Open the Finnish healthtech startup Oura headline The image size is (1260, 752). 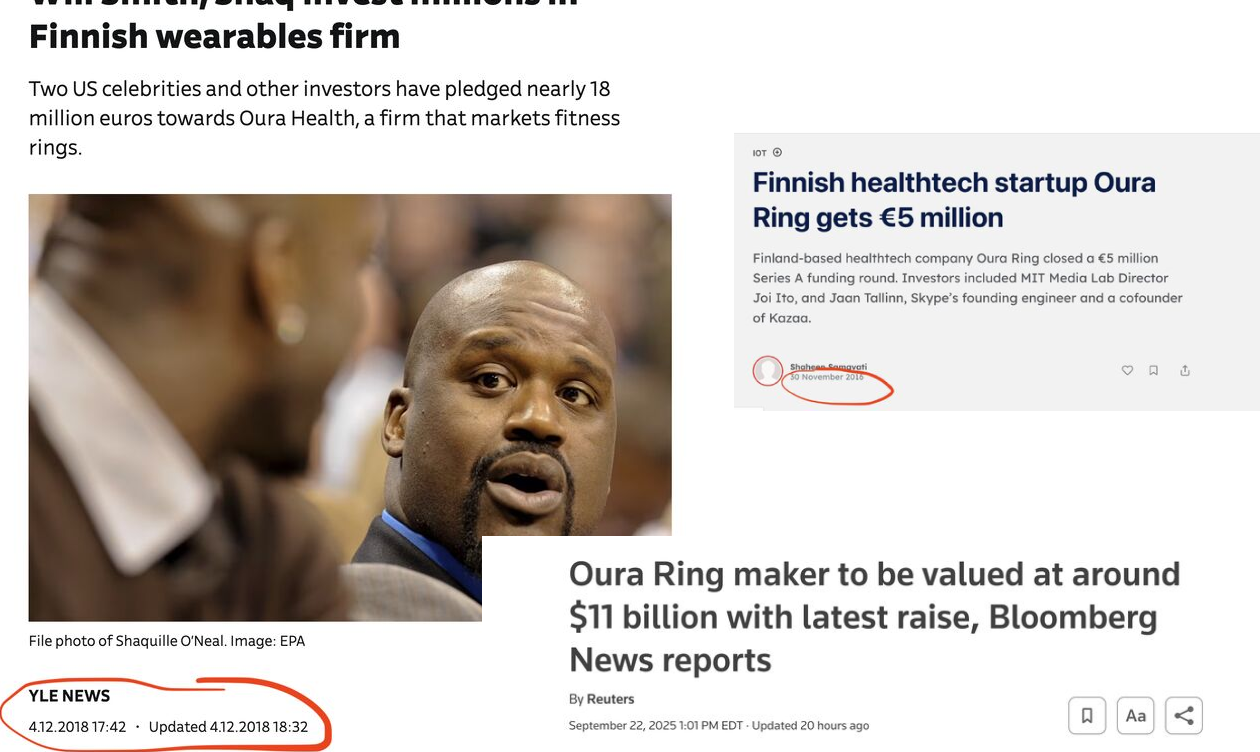(953, 199)
